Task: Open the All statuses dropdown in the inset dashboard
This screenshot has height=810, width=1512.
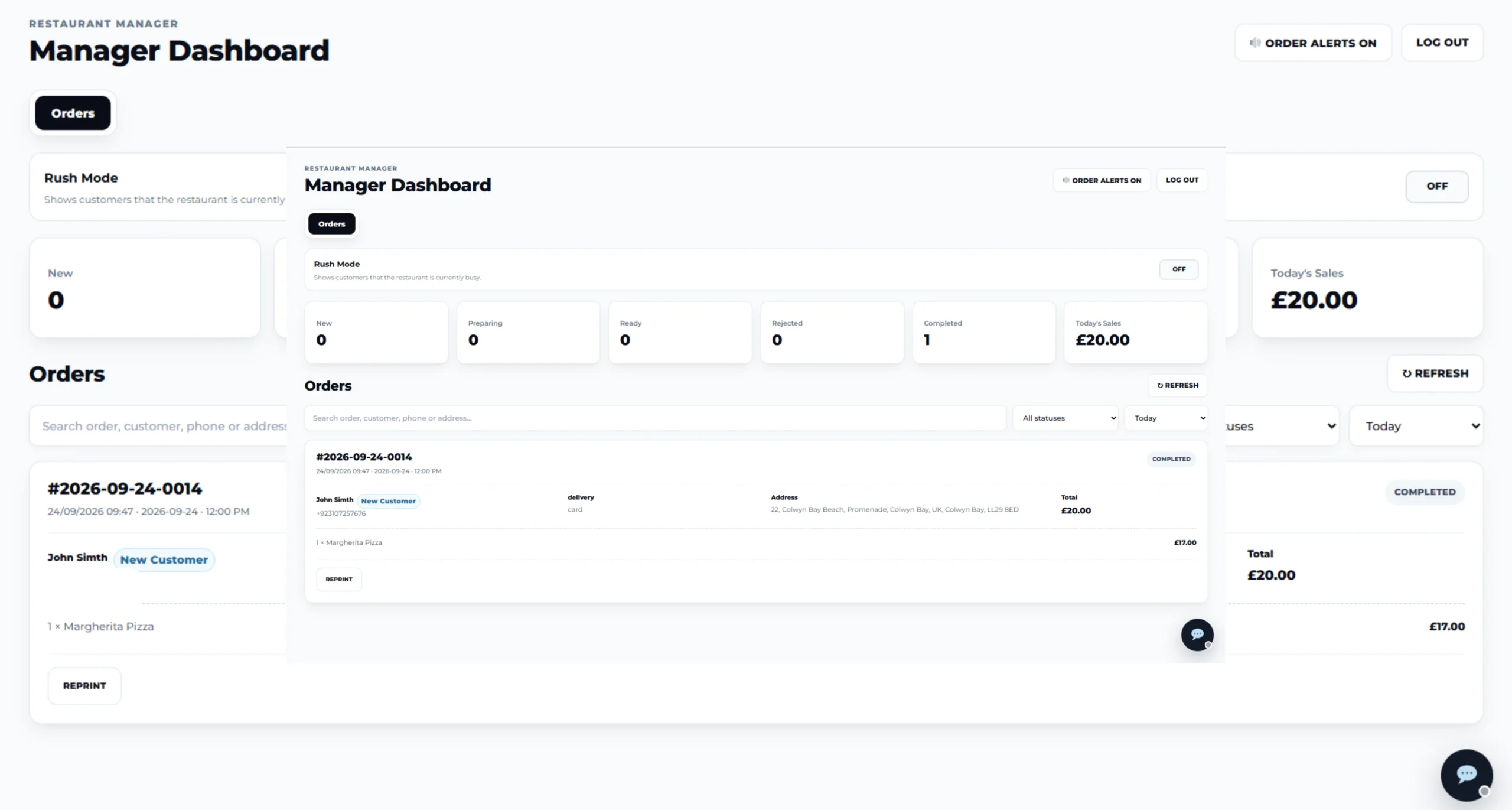Action: tap(1065, 418)
